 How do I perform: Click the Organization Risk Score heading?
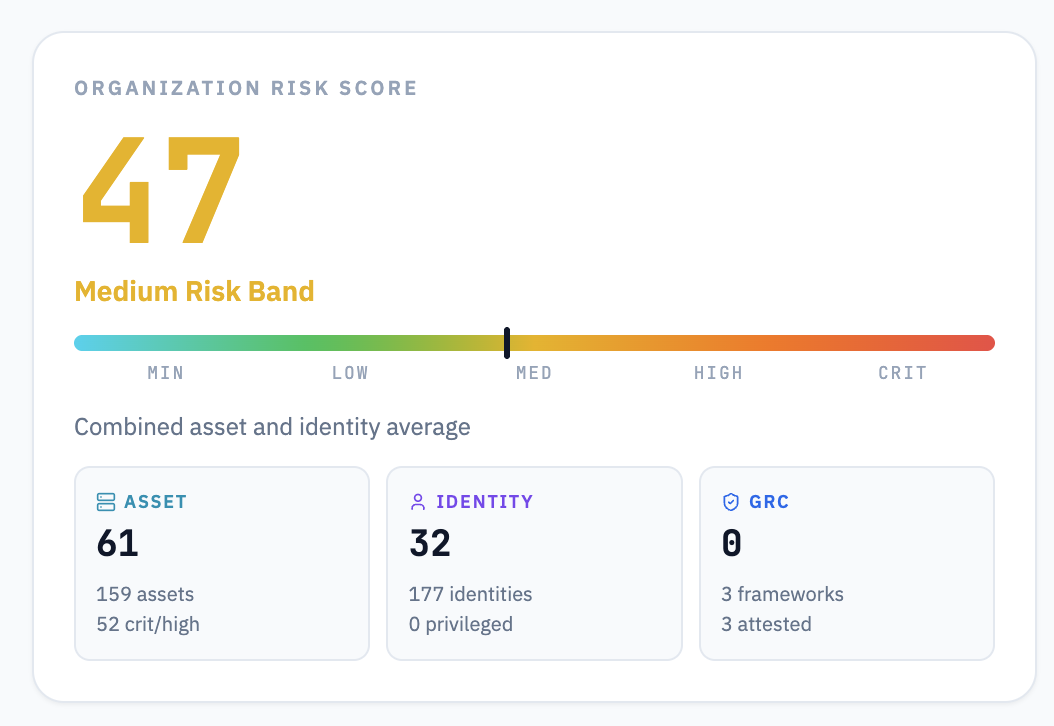click(x=246, y=88)
